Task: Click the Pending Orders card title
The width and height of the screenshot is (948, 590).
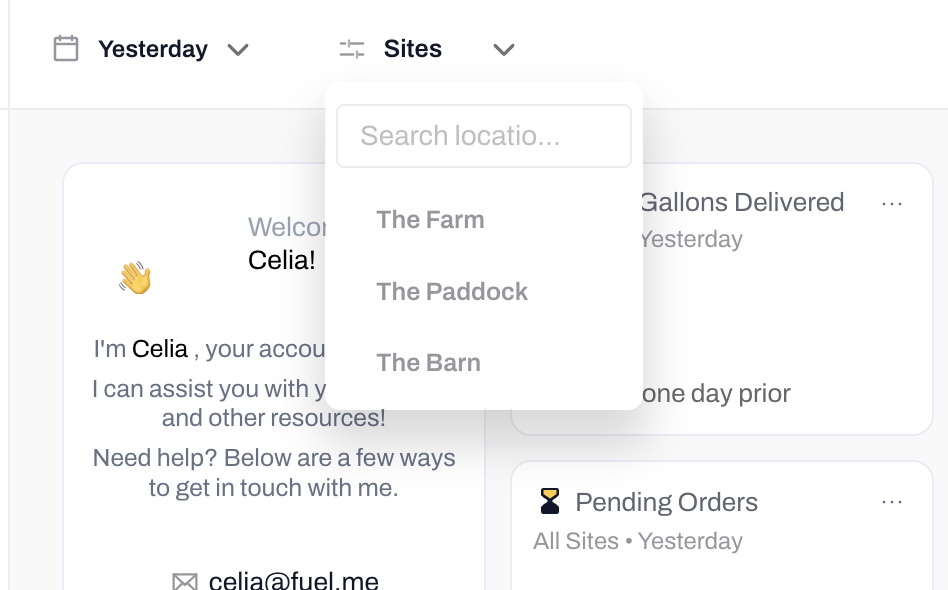Action: [x=666, y=502]
